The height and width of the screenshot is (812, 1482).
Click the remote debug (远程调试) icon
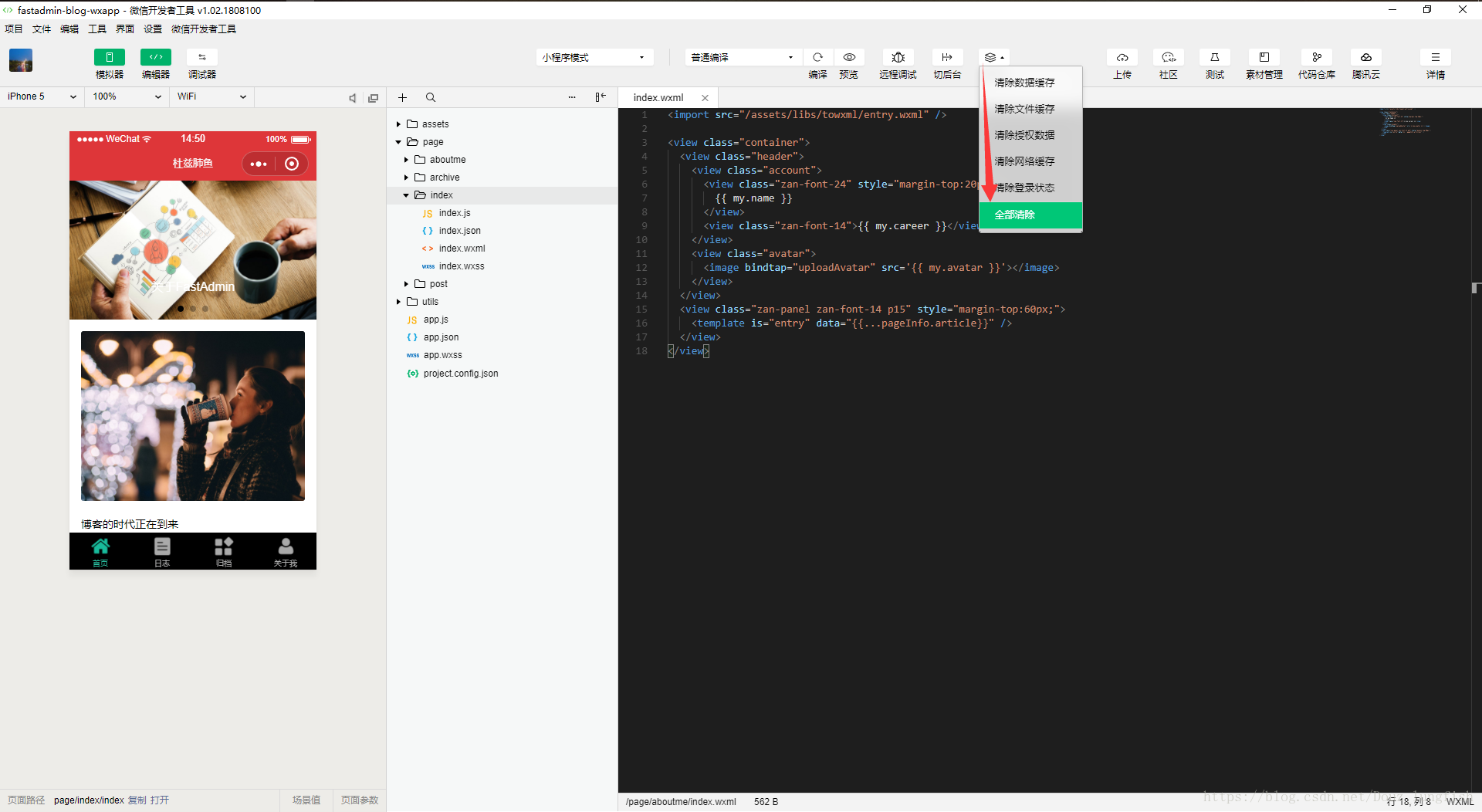(898, 58)
